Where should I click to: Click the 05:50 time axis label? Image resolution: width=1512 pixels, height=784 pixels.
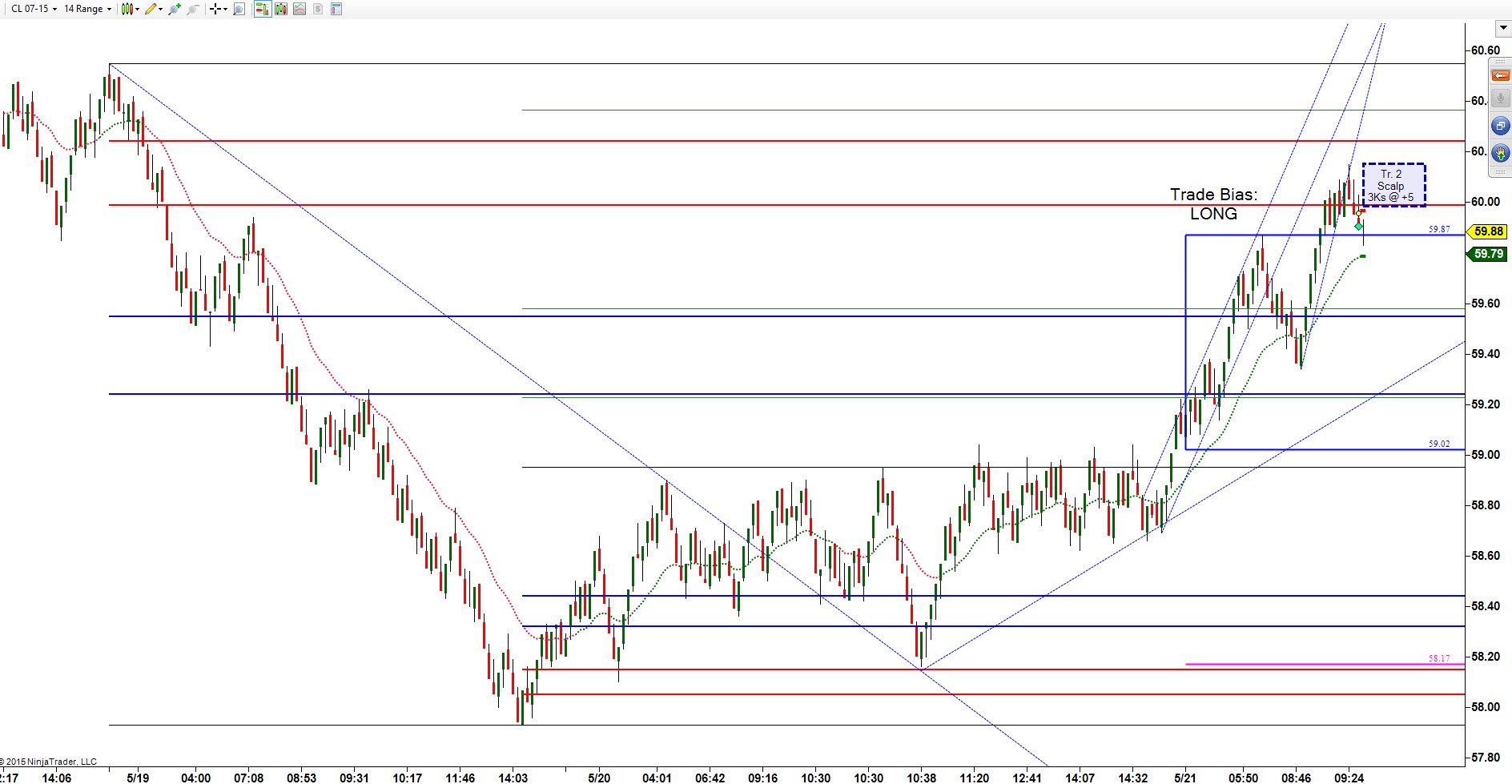pyautogui.click(x=1243, y=778)
